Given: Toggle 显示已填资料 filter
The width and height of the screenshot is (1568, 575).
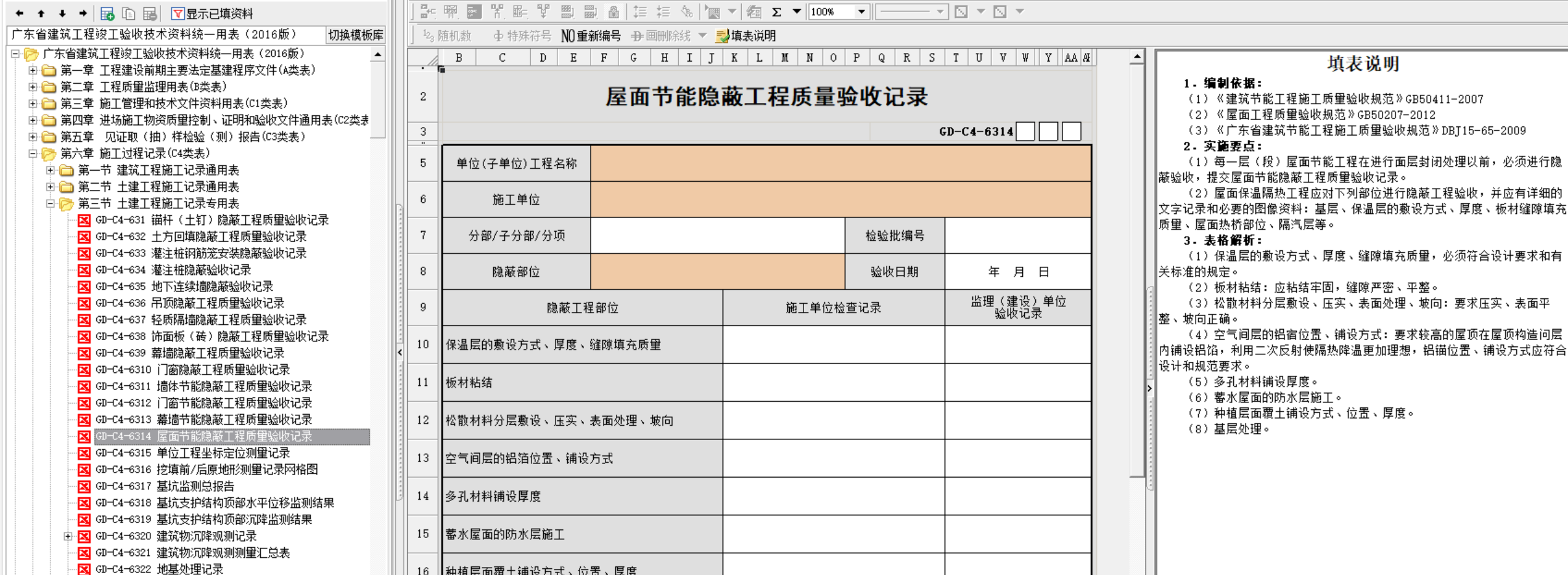Looking at the screenshot, I should tap(211, 13).
